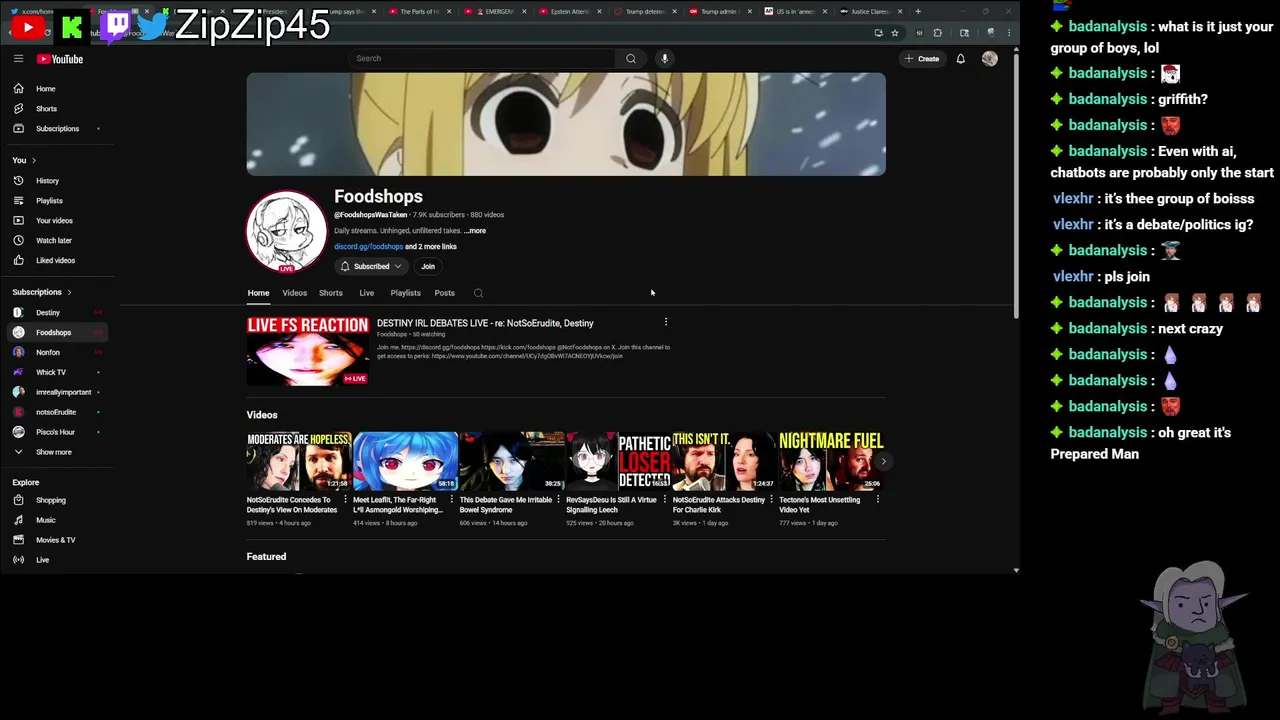Viewport: 1280px width, 720px height.
Task: Expand the You section chevron
Action: coord(33,160)
